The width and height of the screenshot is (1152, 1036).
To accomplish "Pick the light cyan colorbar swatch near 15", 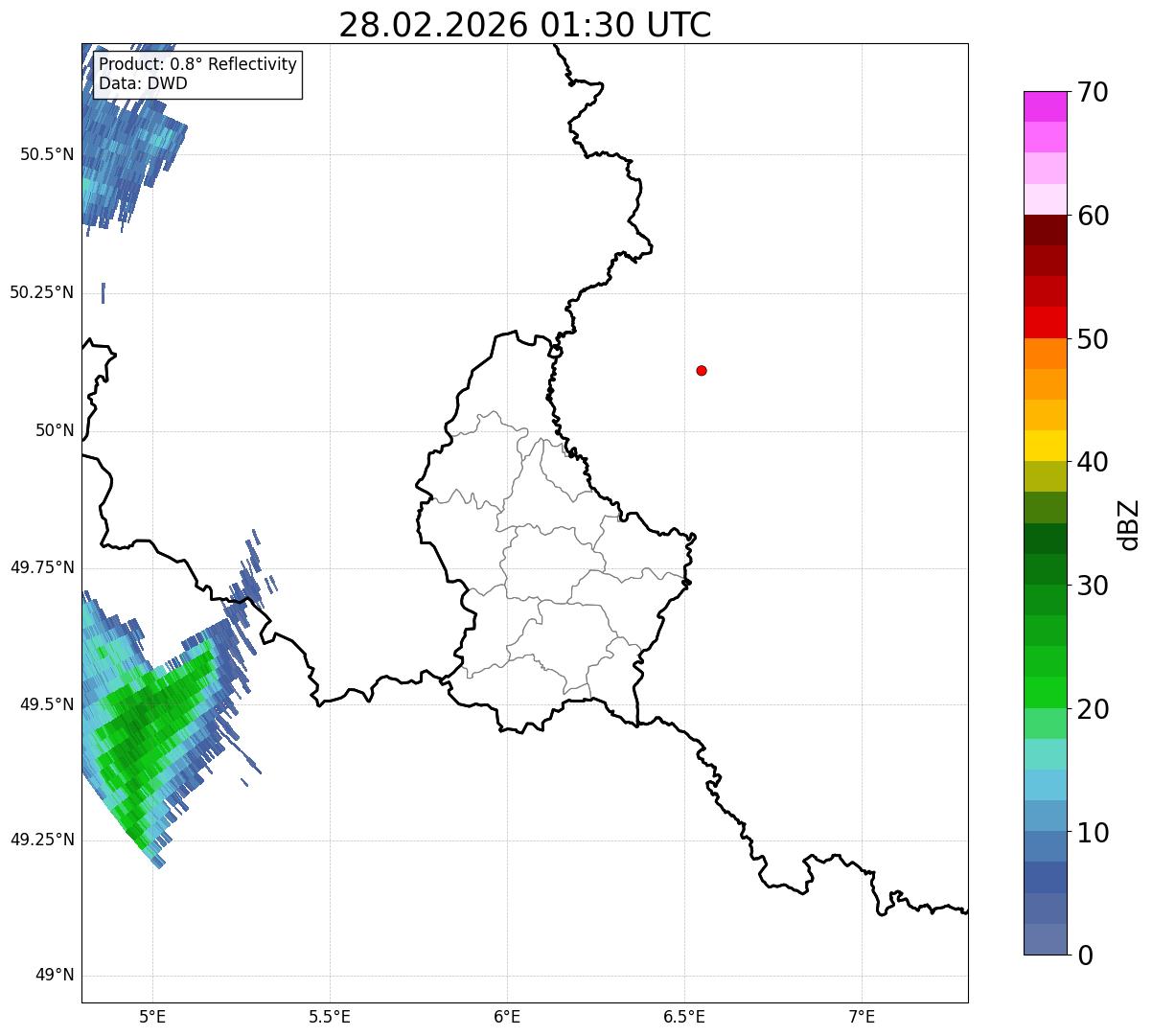I will [x=1045, y=754].
